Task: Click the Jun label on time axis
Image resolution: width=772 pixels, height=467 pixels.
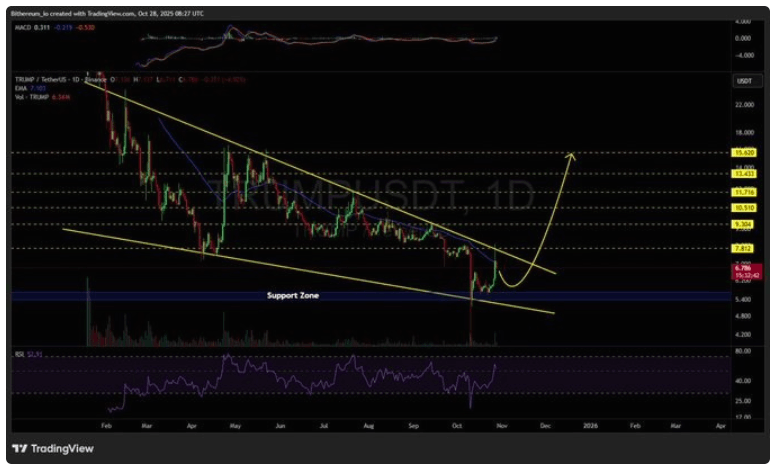Action: point(280,426)
